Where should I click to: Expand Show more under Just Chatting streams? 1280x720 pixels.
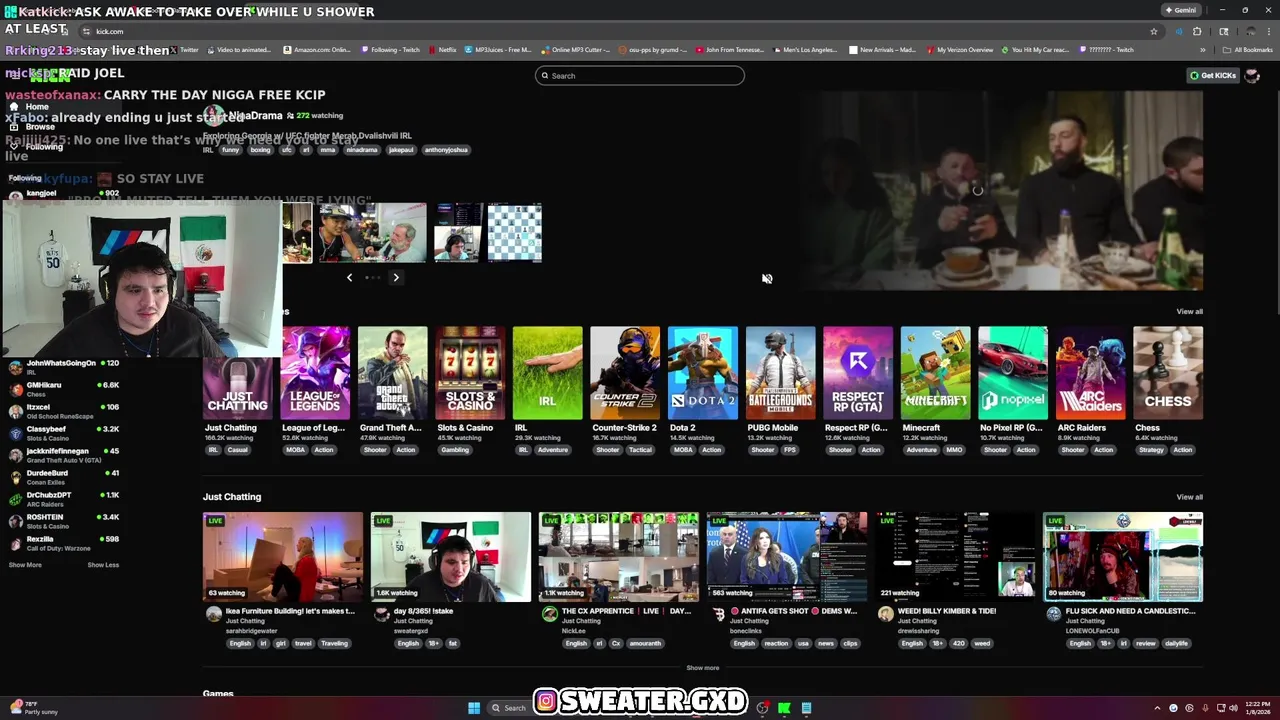(702, 668)
